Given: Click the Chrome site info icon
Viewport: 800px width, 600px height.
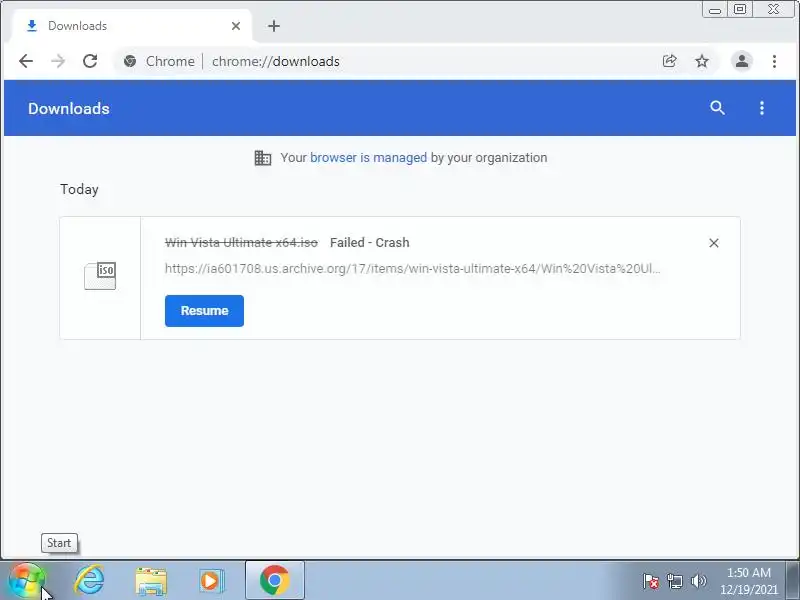Looking at the screenshot, I should [130, 61].
